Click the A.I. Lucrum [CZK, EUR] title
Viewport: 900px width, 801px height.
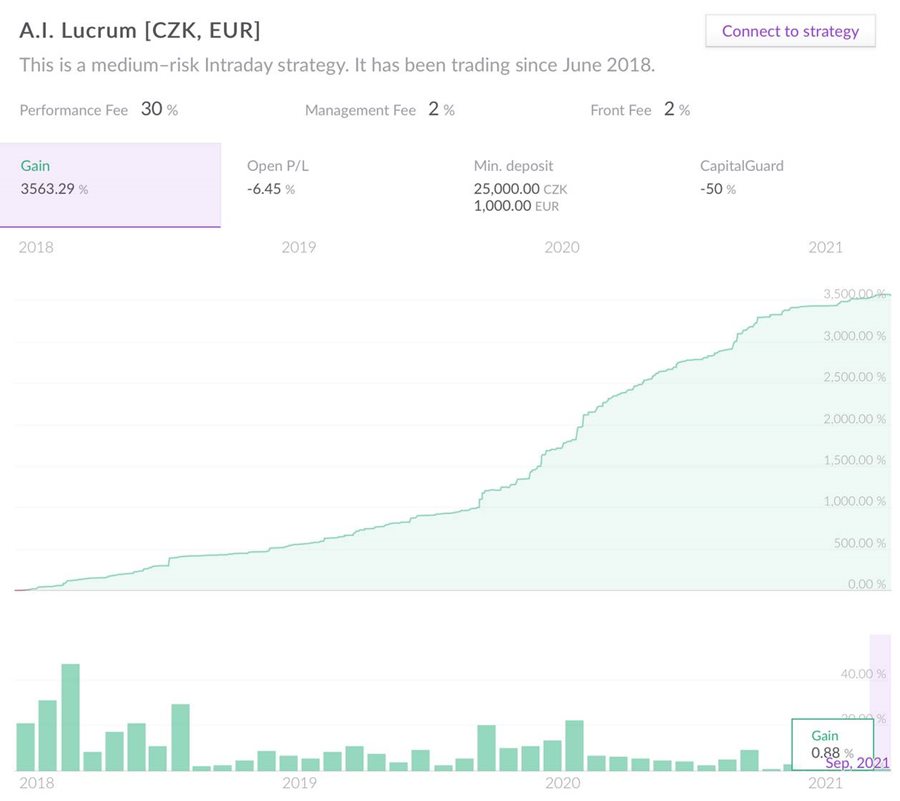(x=139, y=30)
